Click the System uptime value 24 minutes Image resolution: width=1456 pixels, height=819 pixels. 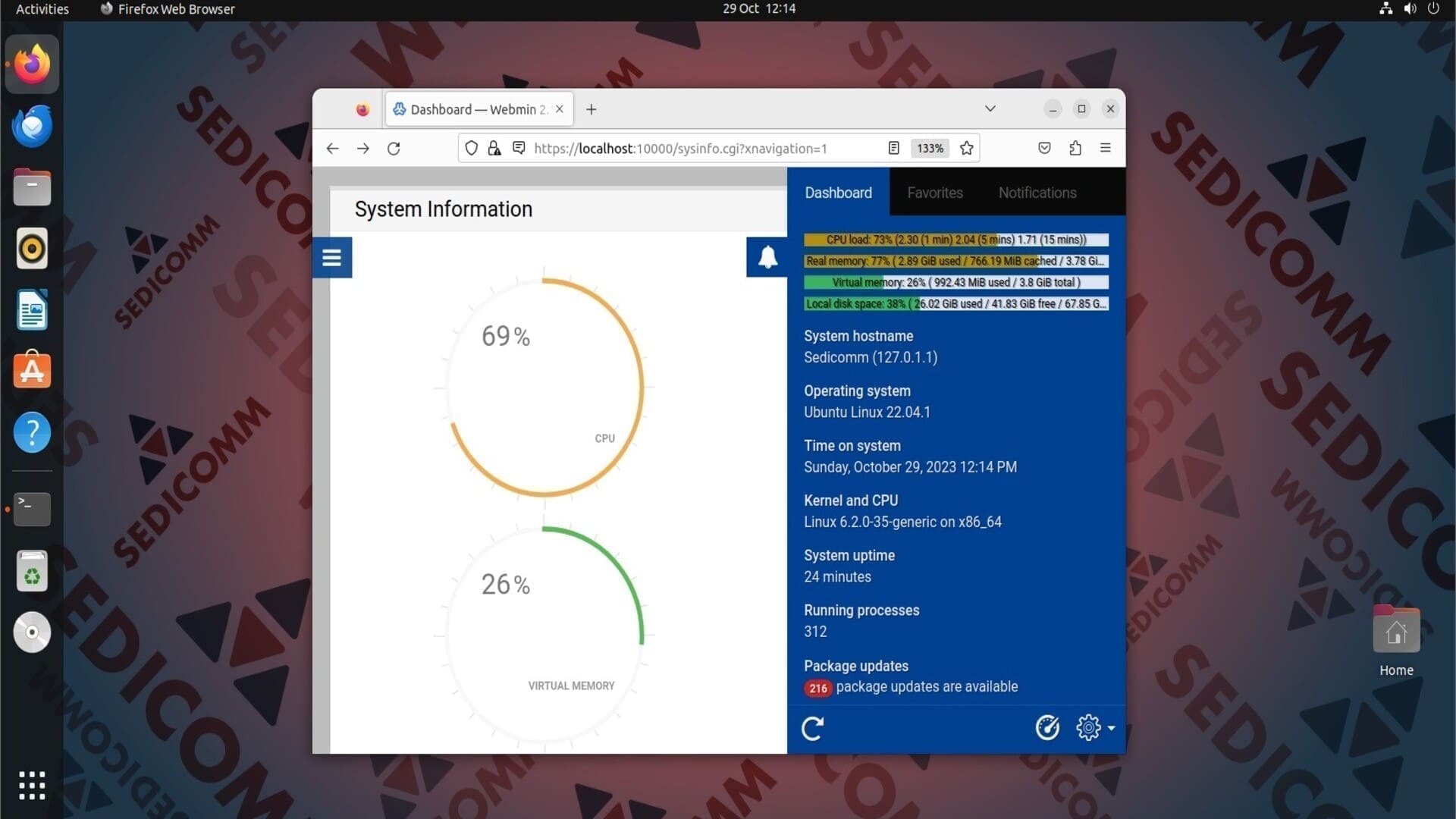click(x=837, y=577)
